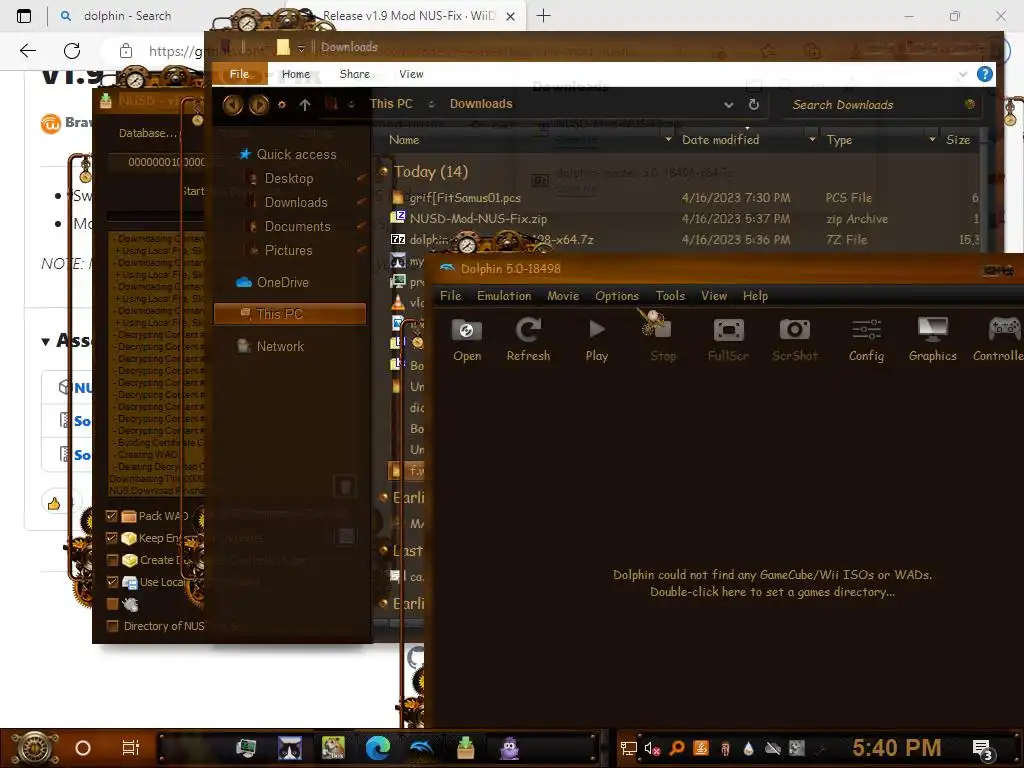Select file NUSD-Mod-NUS-Fix.zip
The image size is (1024, 768).
(x=478, y=219)
